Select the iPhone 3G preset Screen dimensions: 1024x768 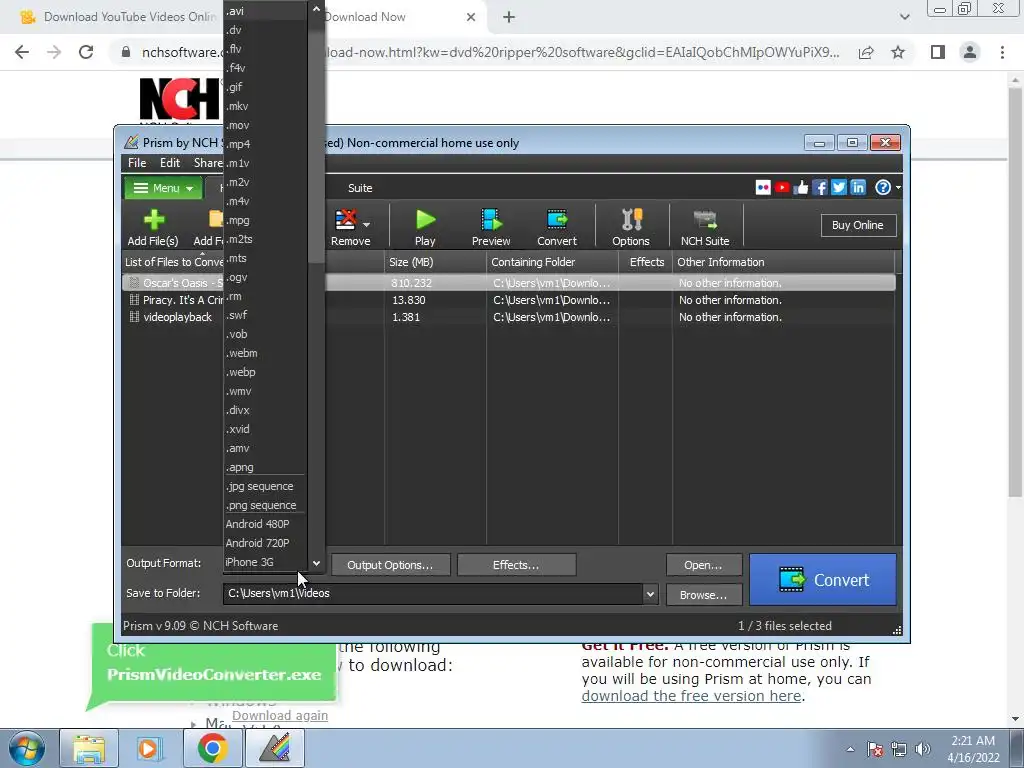click(x=265, y=562)
